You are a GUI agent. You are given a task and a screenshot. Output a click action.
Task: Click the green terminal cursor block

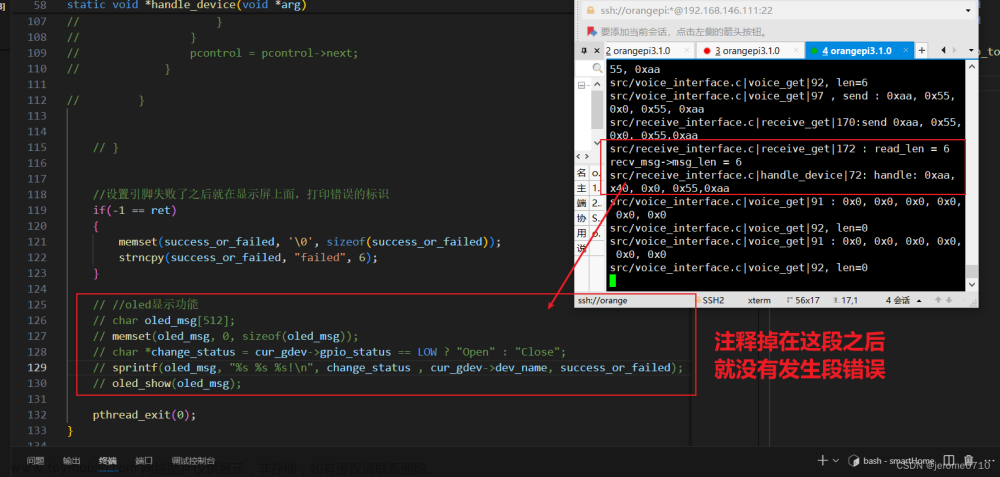tap(613, 281)
